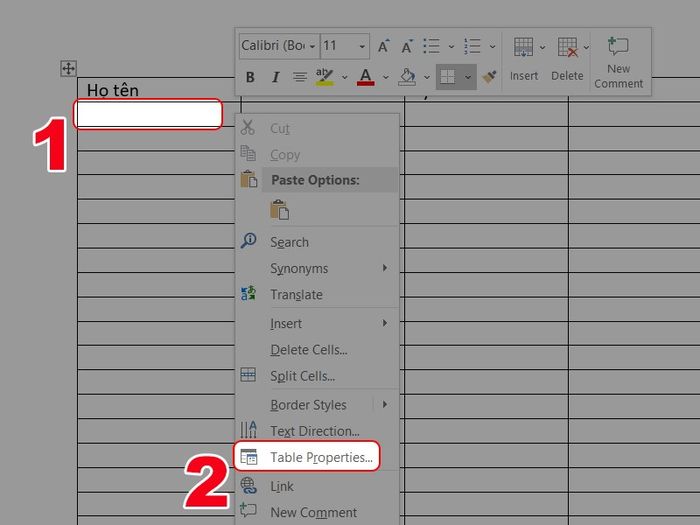Choose Delete Cells... from context menu
This screenshot has height=525, width=700.
(317, 350)
